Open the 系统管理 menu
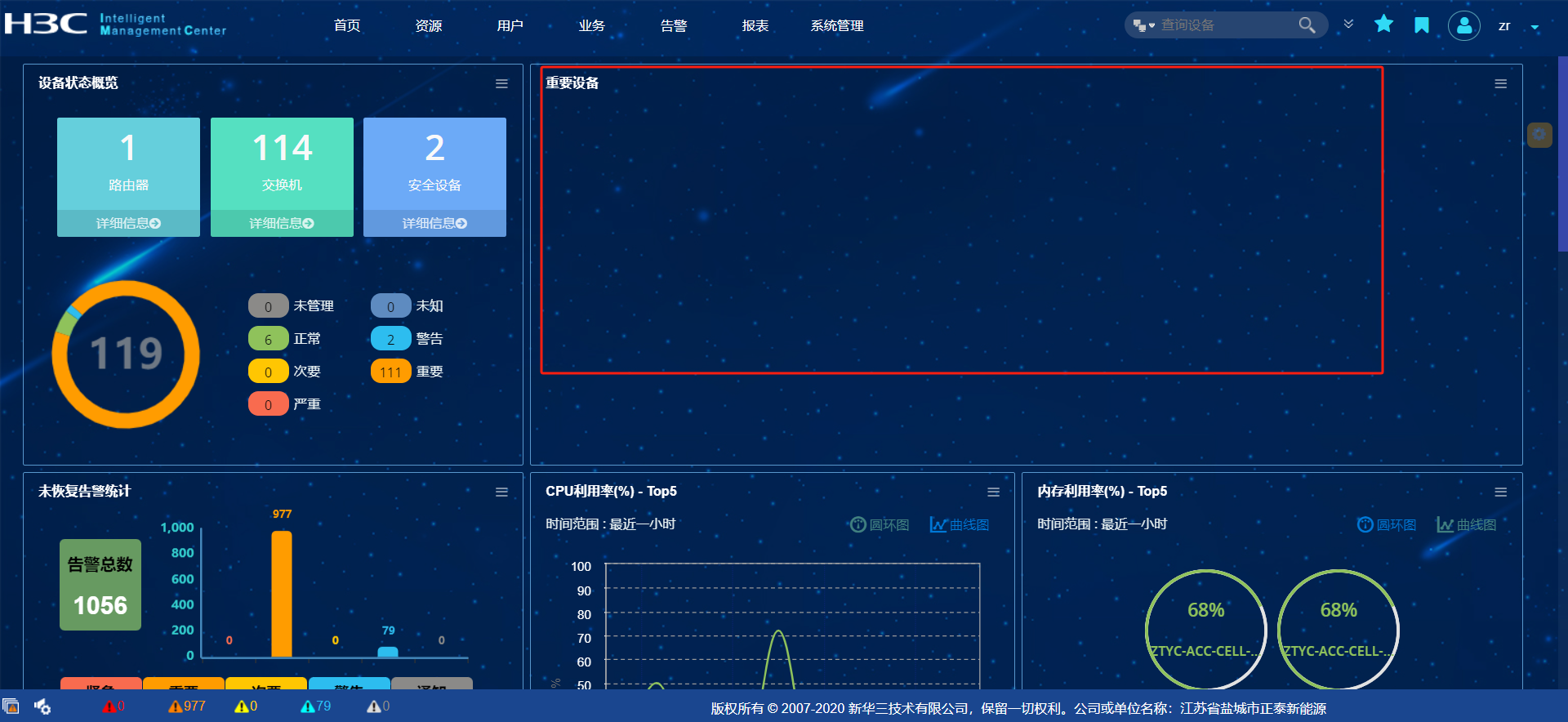 point(837,25)
